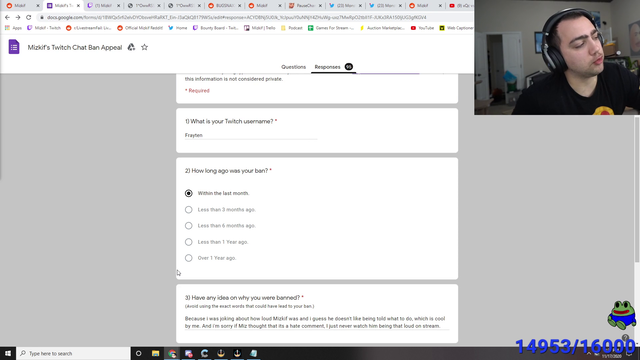
Task: Switch to the YouTube (9) xQc browser tab
Action: [460, 6]
